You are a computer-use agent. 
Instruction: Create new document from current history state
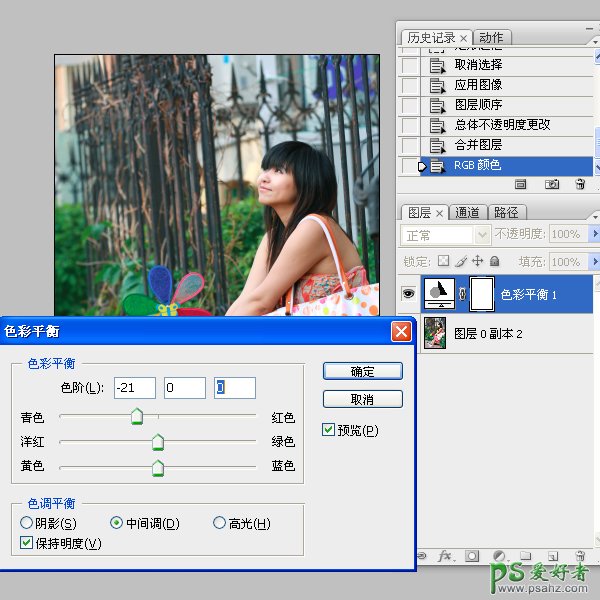coord(521,185)
